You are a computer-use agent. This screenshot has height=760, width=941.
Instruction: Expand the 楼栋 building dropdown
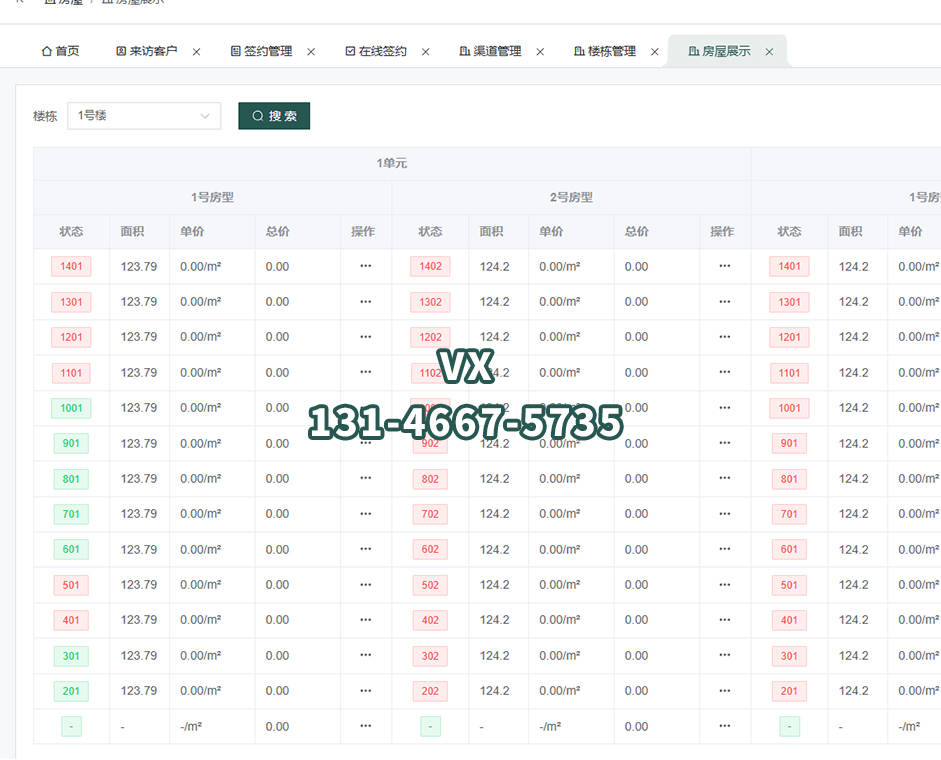tap(144, 116)
